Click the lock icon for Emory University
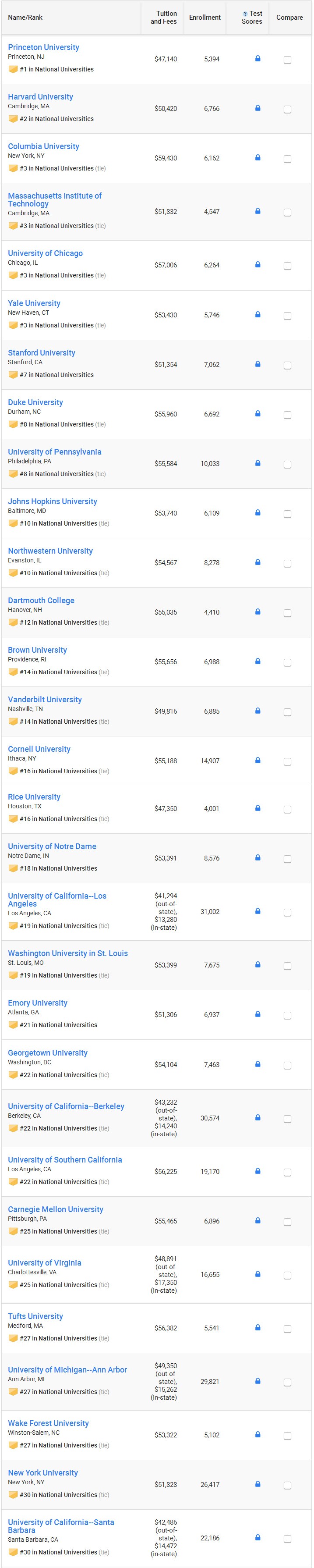314x1568 pixels. (x=258, y=1014)
